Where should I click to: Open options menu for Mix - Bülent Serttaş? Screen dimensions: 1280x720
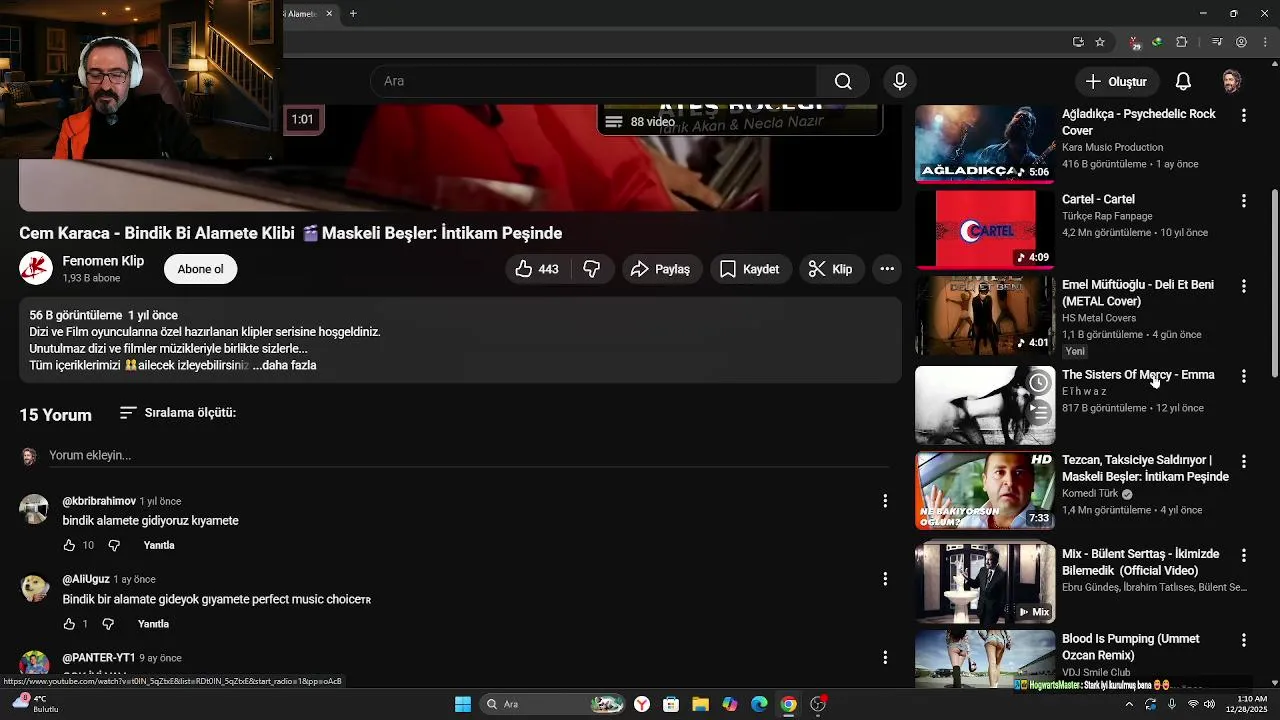[x=1244, y=555]
